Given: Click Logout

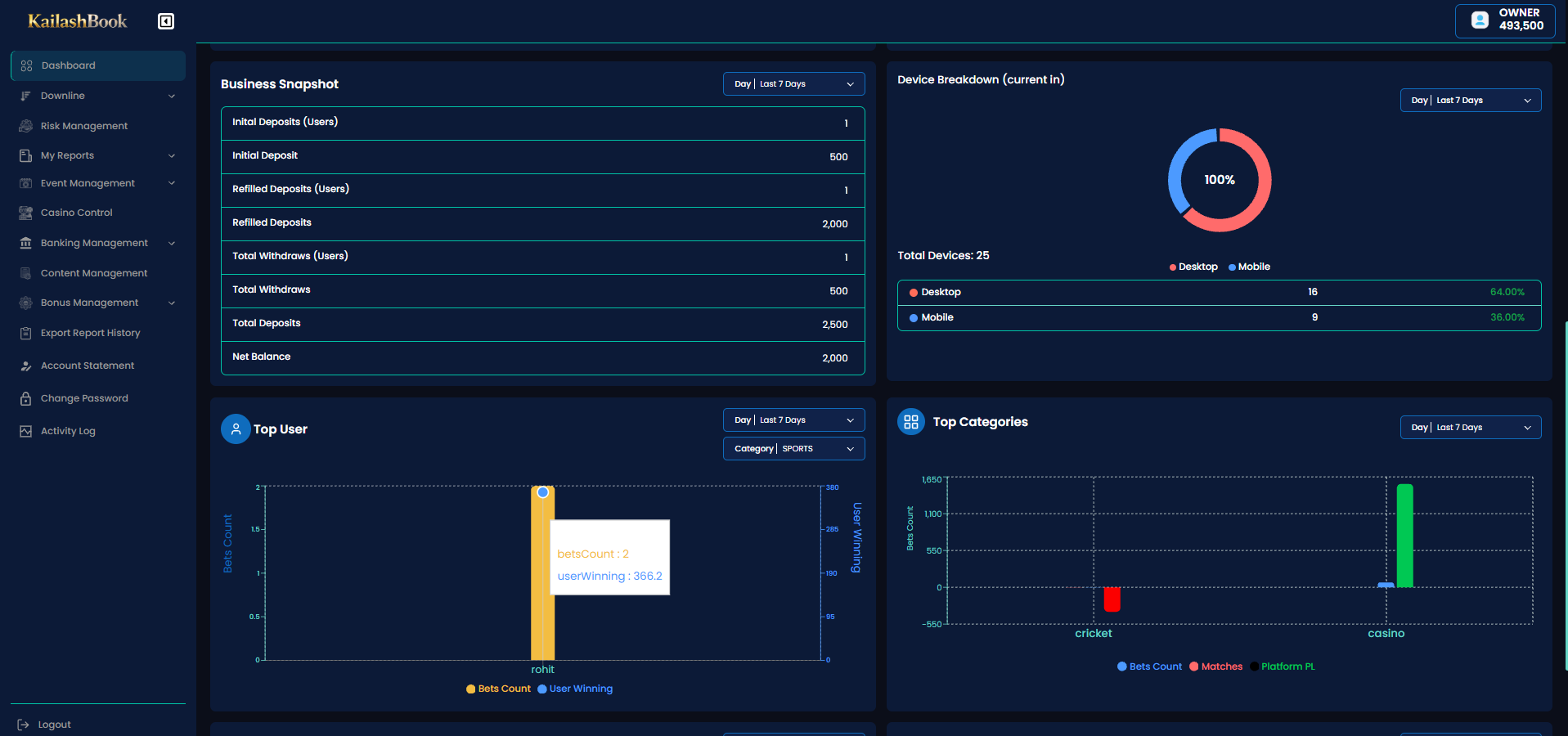Looking at the screenshot, I should (x=54, y=725).
